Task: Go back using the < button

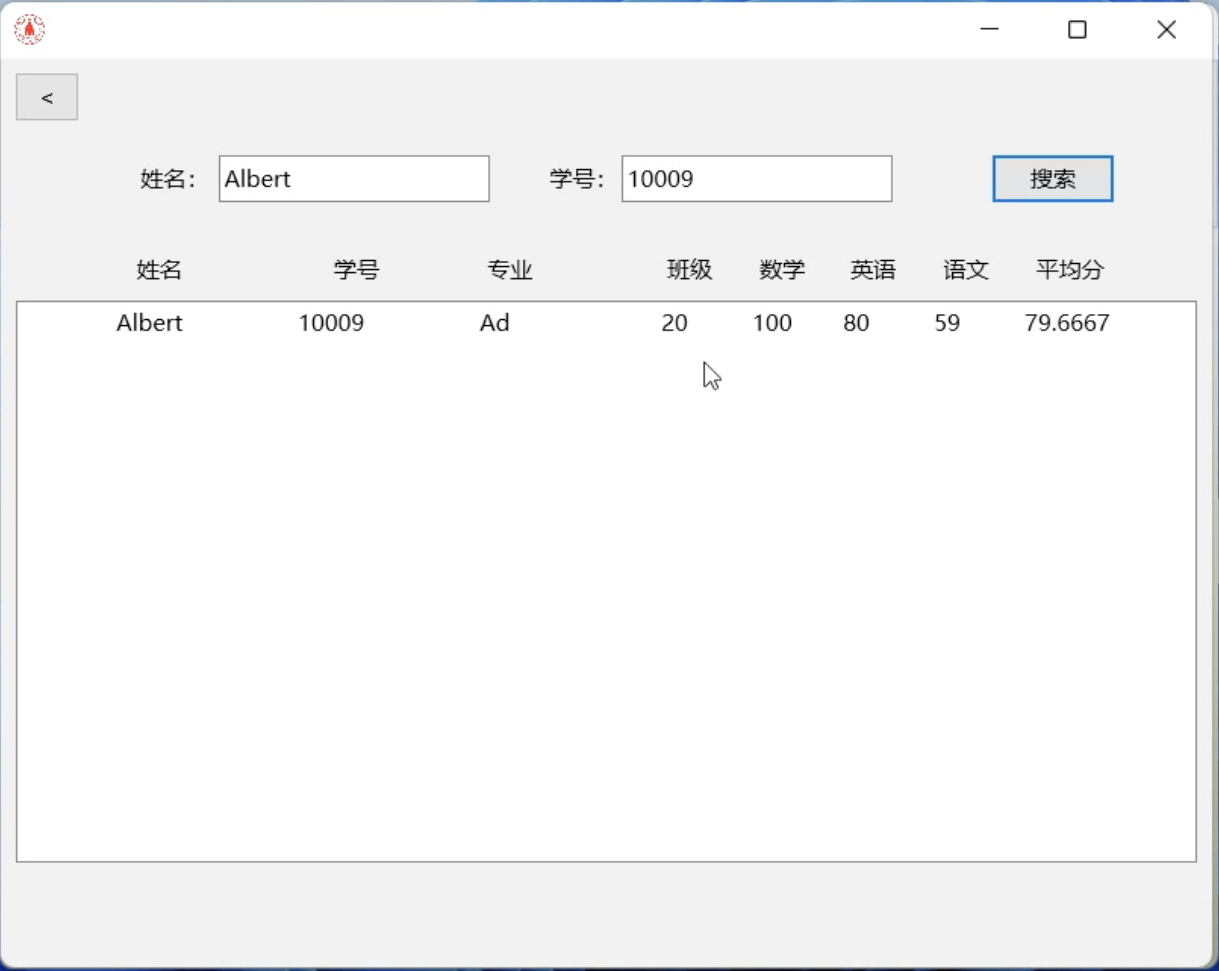Action: pyautogui.click(x=47, y=97)
